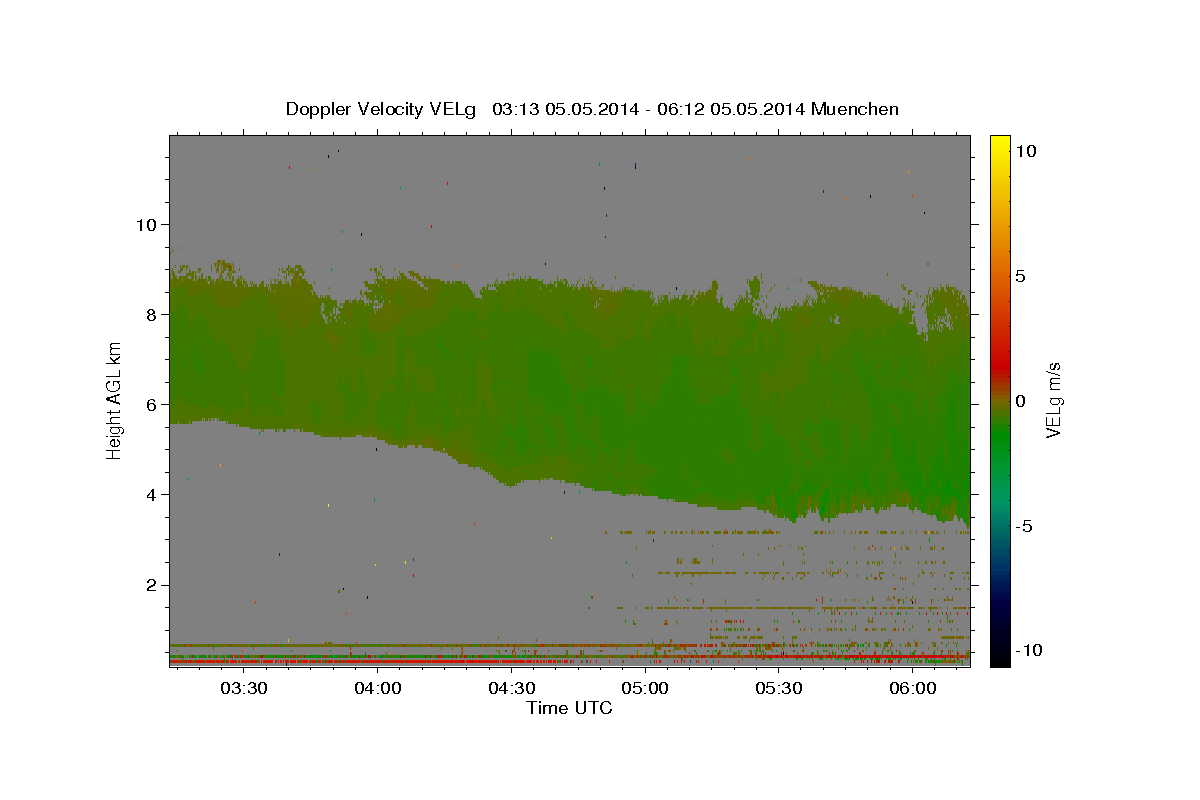Image resolution: width=1200 pixels, height=800 pixels.
Task: Click the red near-ground band in the plot
Action: coord(370,662)
